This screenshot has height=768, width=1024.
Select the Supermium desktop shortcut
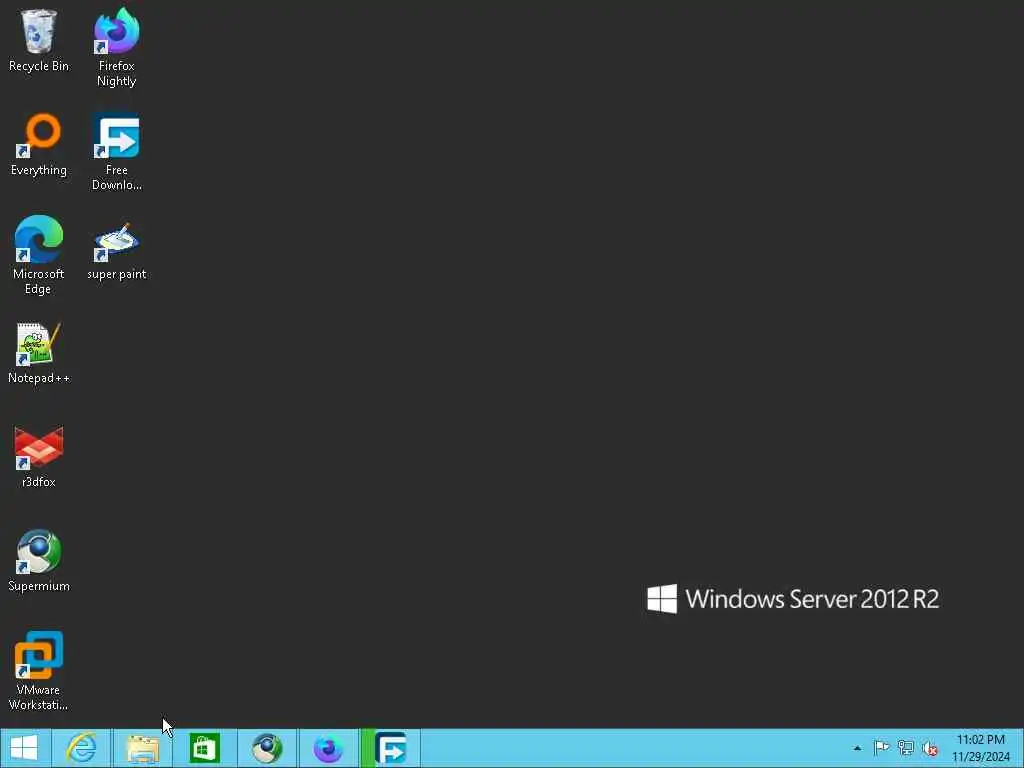click(39, 560)
